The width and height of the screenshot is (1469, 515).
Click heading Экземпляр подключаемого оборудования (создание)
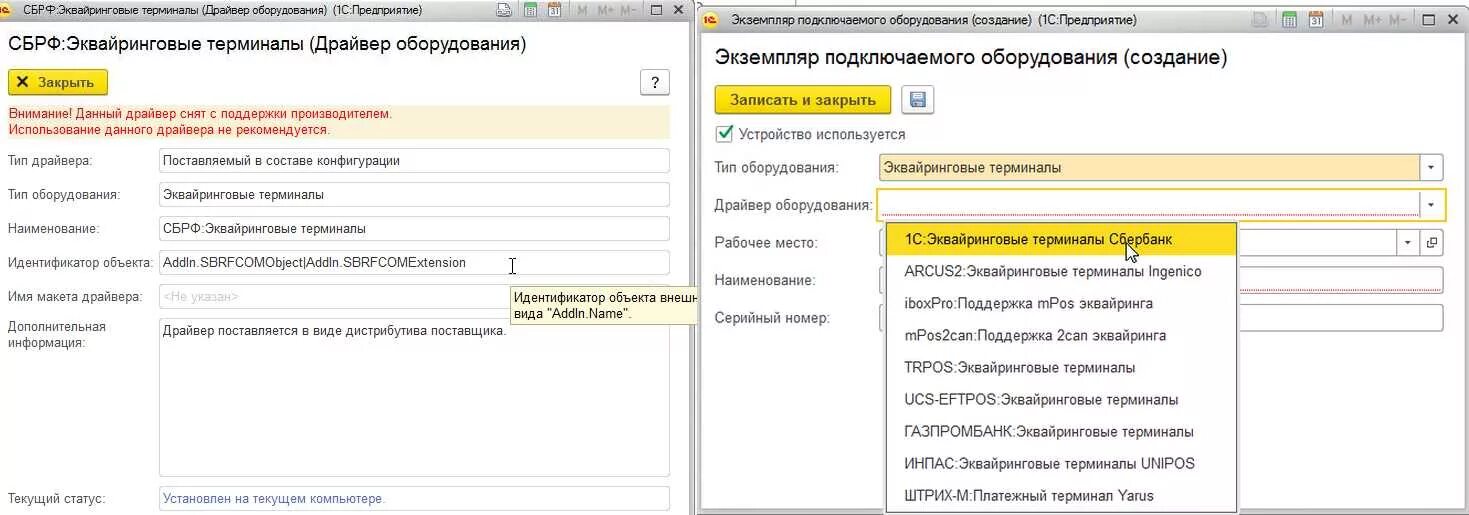pyautogui.click(x=971, y=57)
